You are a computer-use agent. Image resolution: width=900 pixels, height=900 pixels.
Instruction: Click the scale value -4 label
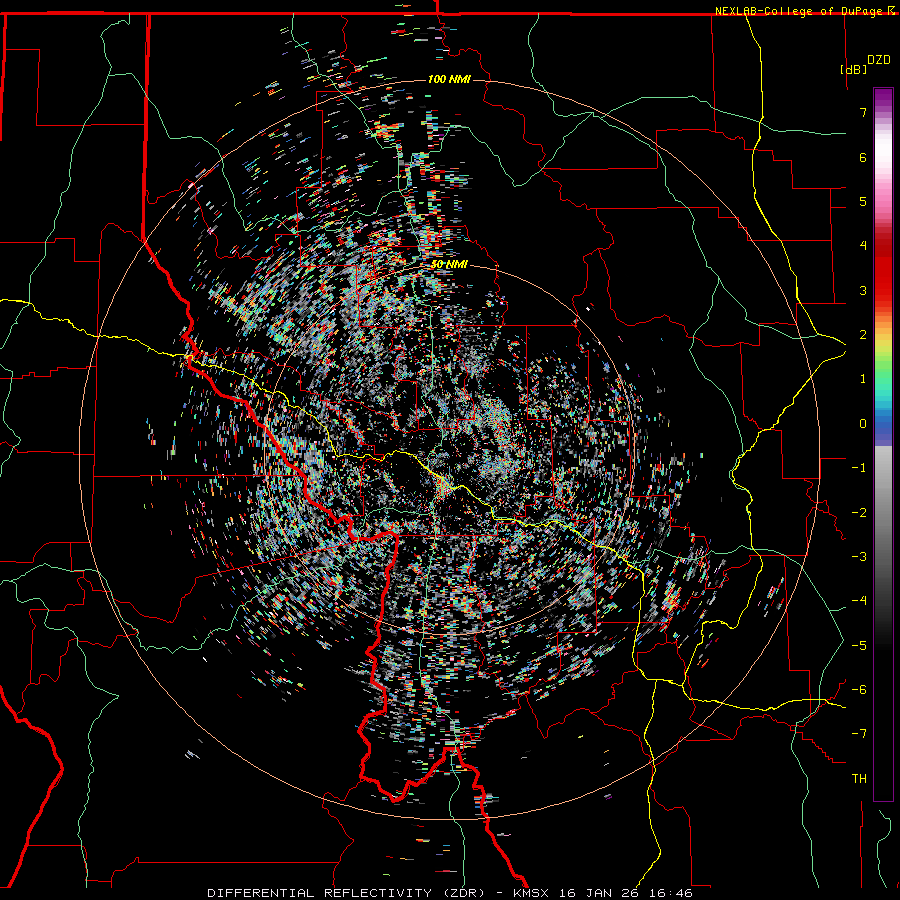click(x=859, y=600)
